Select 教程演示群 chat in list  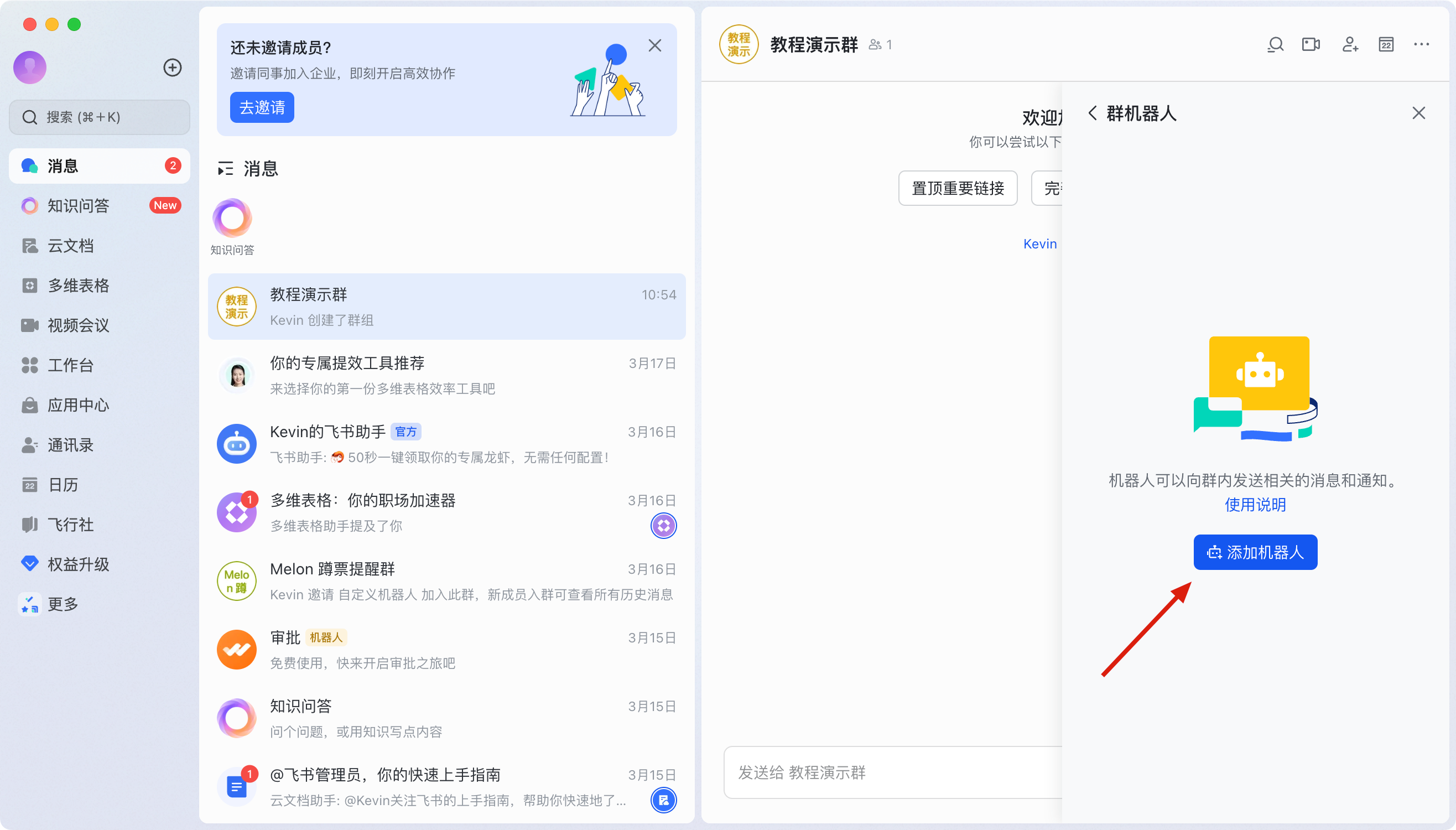[x=447, y=307]
